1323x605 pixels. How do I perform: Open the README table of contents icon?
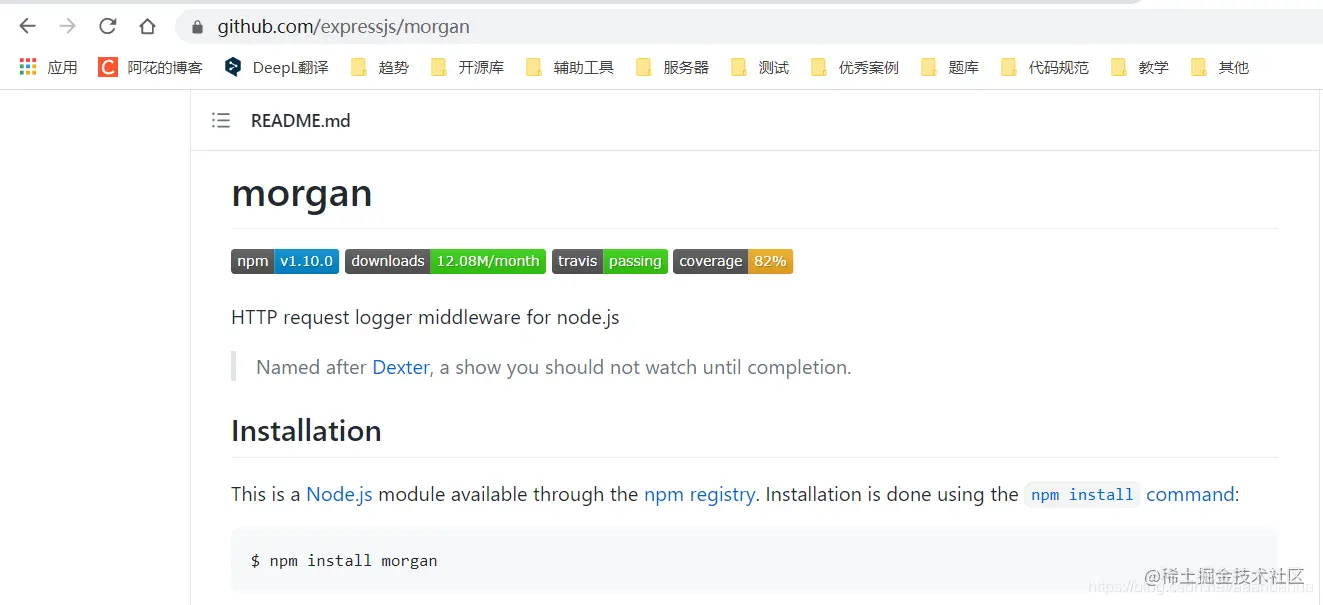tap(221, 120)
